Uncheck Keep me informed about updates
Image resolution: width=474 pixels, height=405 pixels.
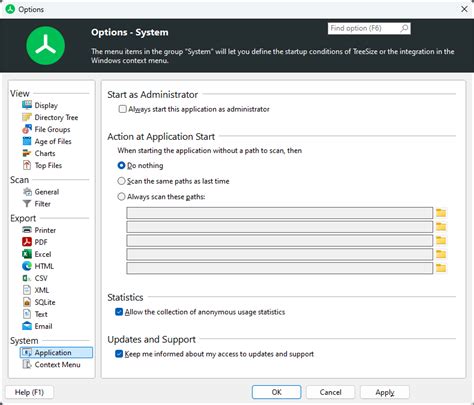119,354
